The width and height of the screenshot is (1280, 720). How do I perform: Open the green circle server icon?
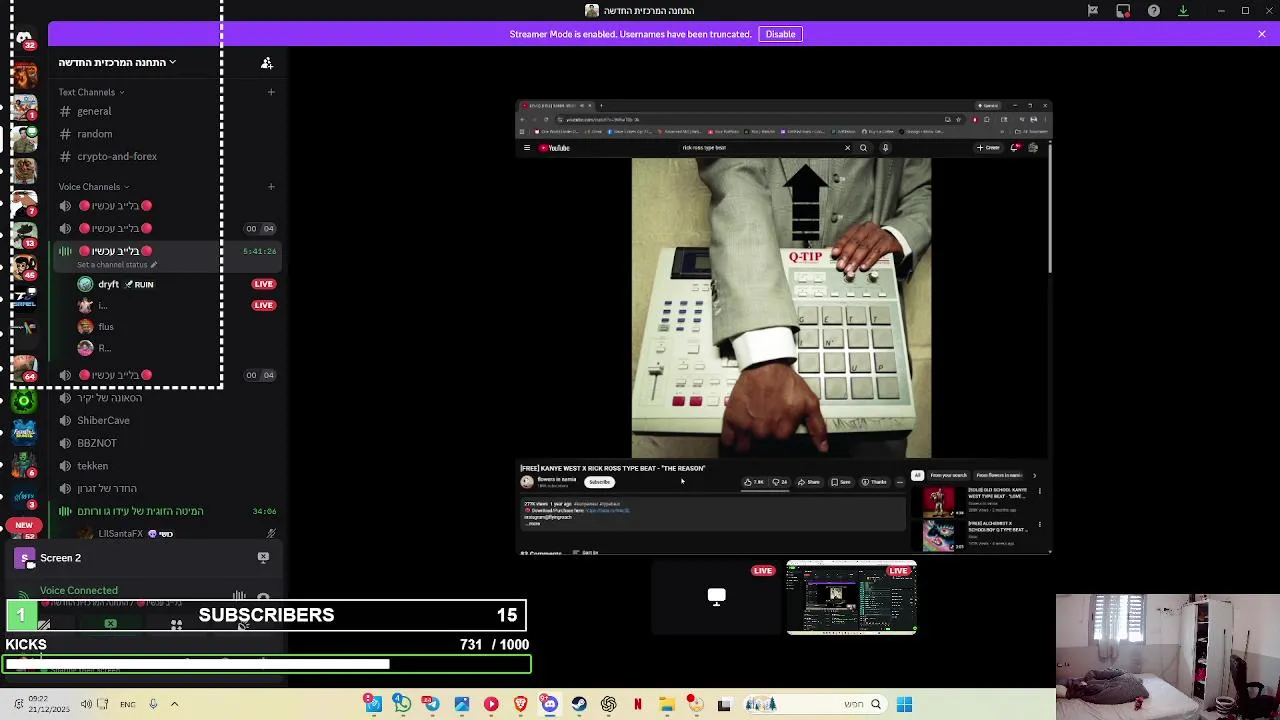(x=24, y=401)
